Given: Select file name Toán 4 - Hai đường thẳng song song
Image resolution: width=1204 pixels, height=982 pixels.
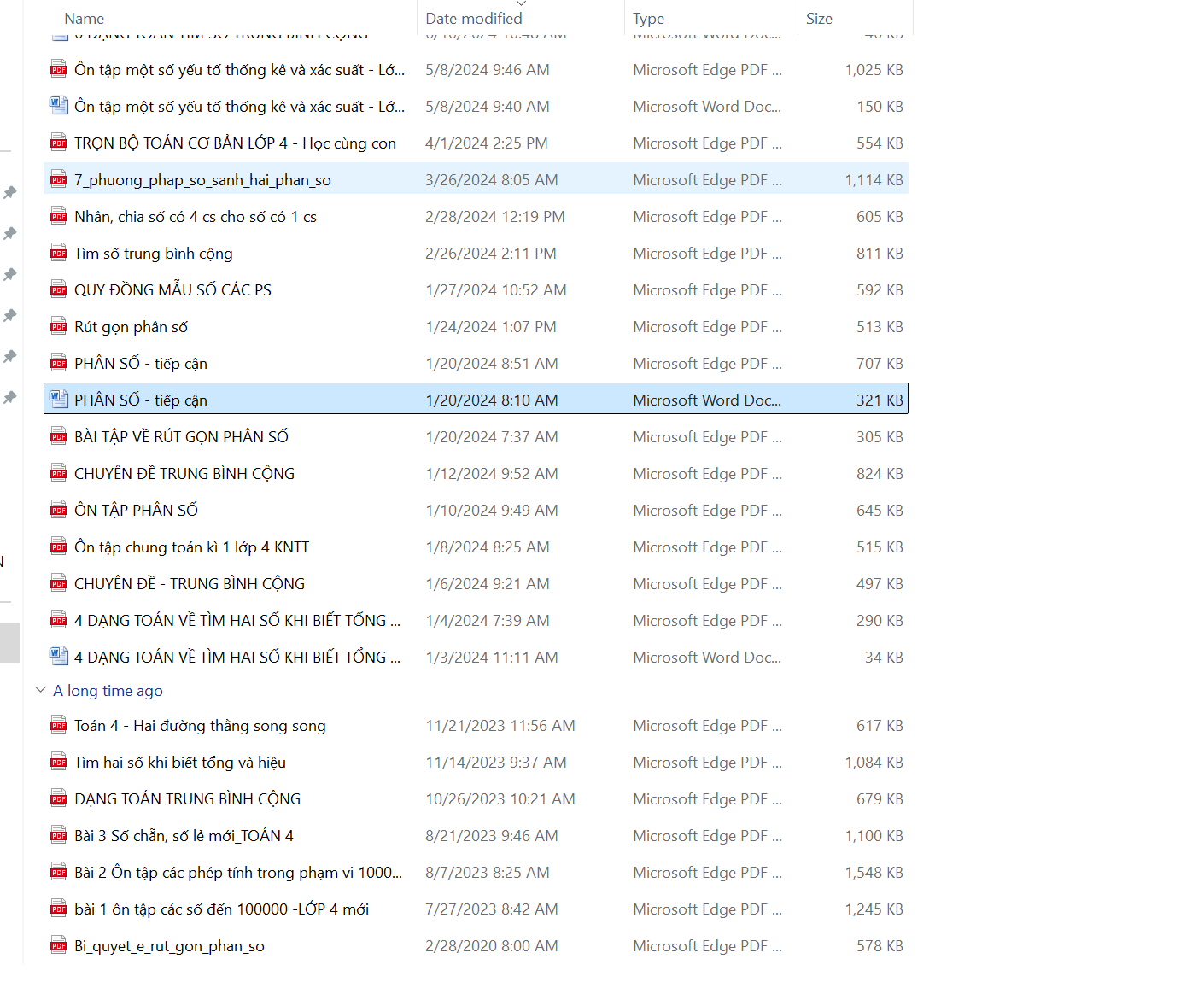Looking at the screenshot, I should [200, 726].
